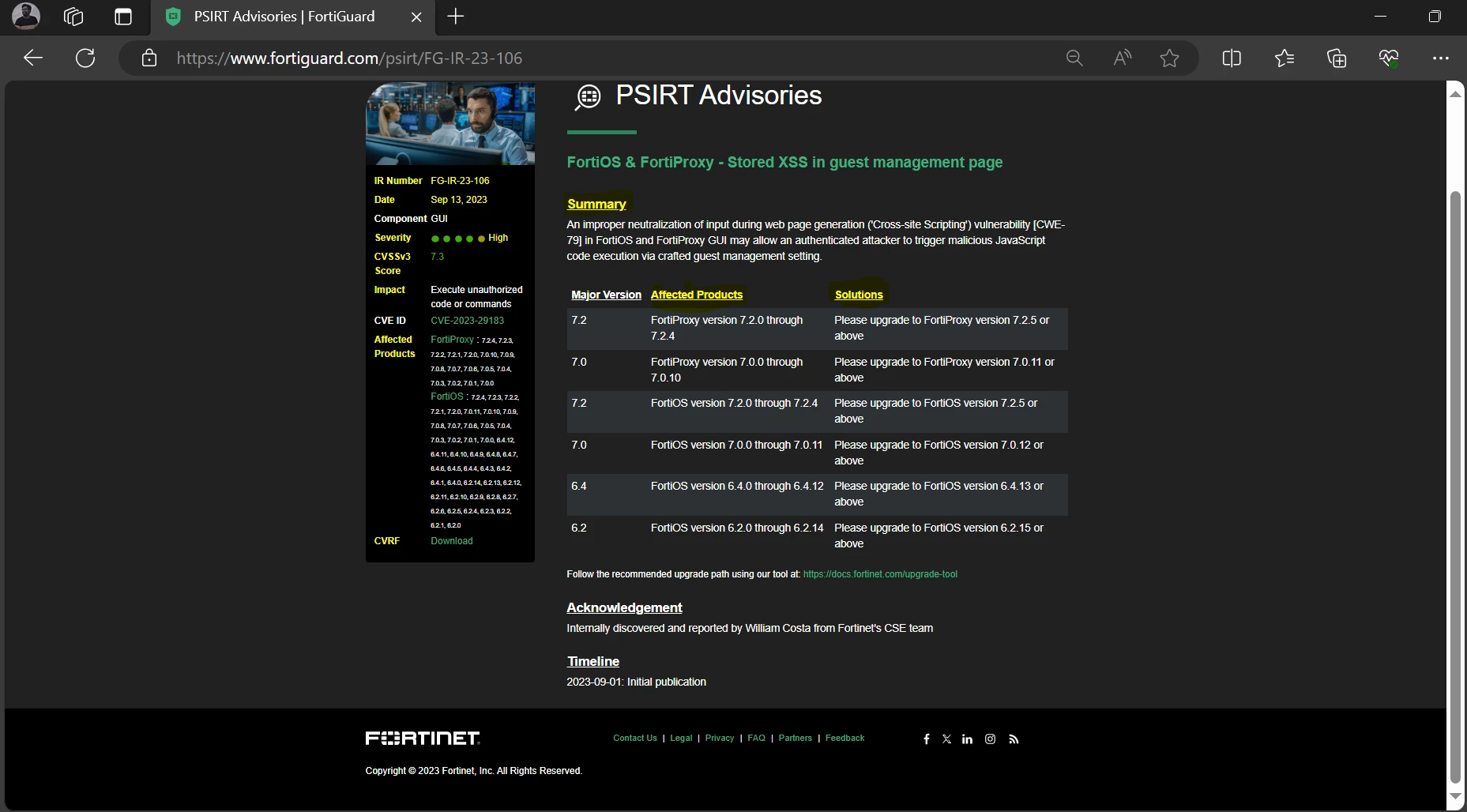Refresh the page with the reload icon
This screenshot has width=1467, height=812.
point(85,58)
